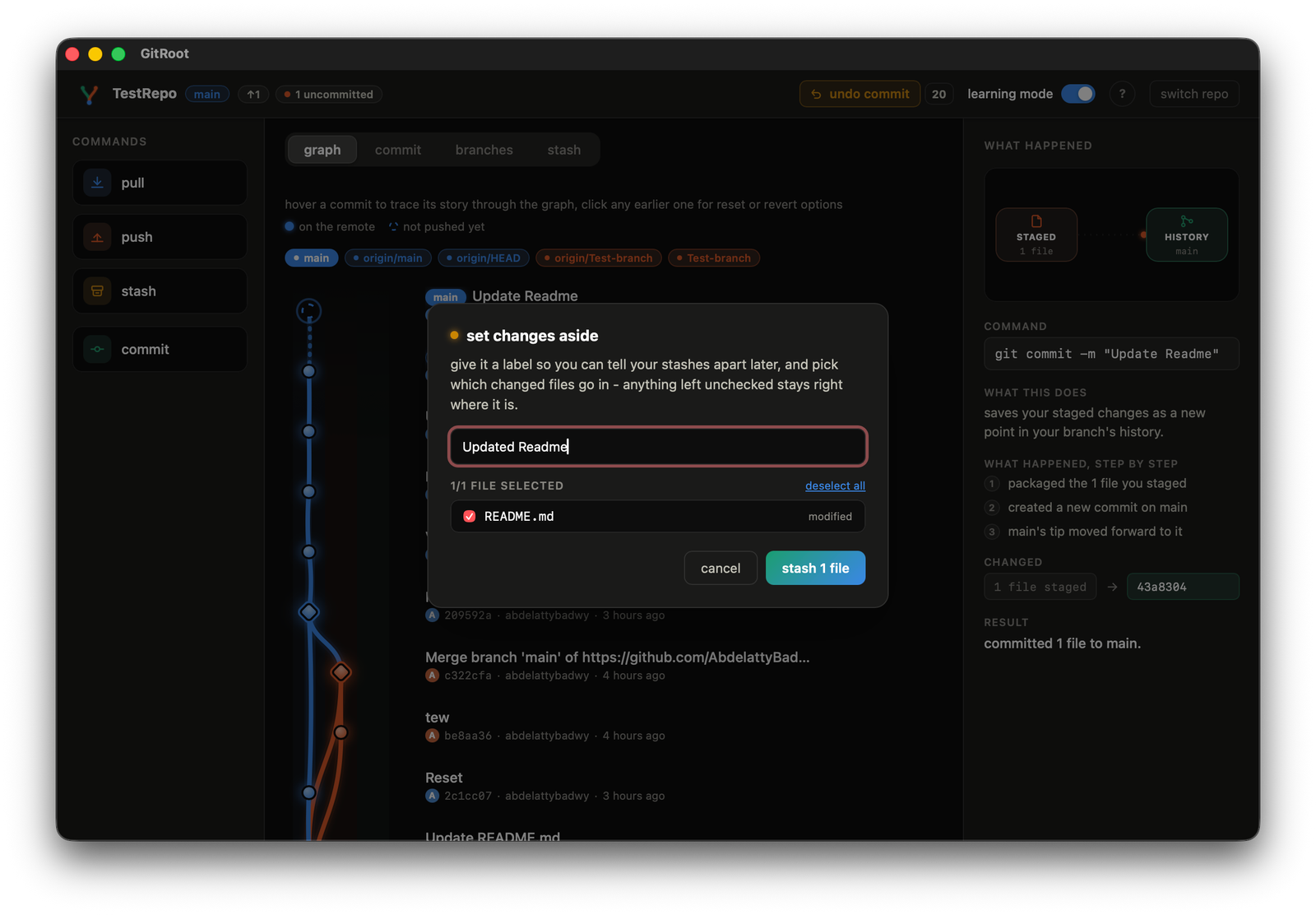This screenshot has height=915, width=1316.
Task: Click the GitRoot branch logo icon
Action: point(89,95)
